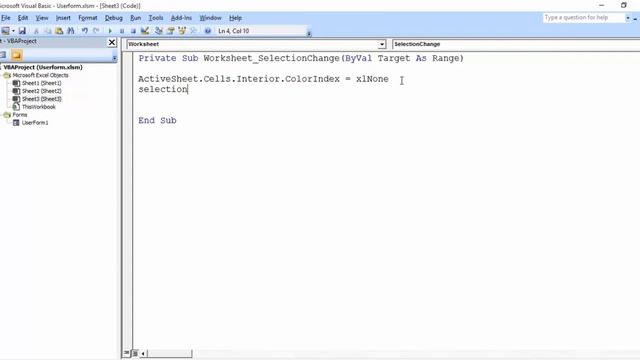640x360 pixels.
Task: Open the insert item dropdown arrow beside Excel icon
Action: point(13,31)
